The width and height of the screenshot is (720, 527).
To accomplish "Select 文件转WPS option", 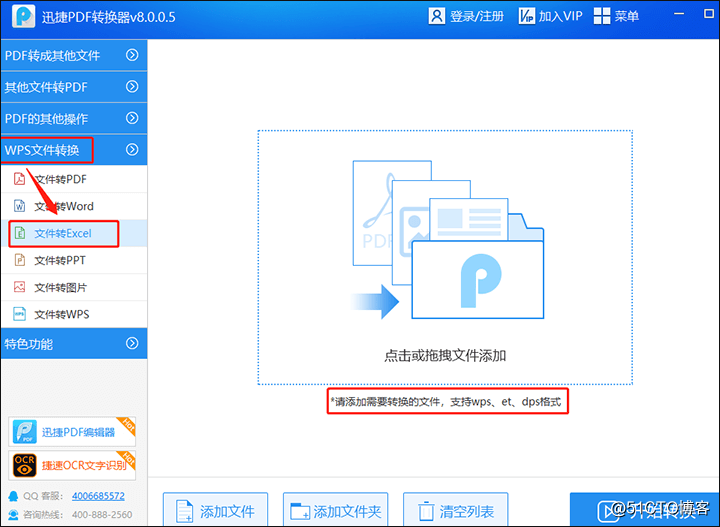I will [x=74, y=314].
